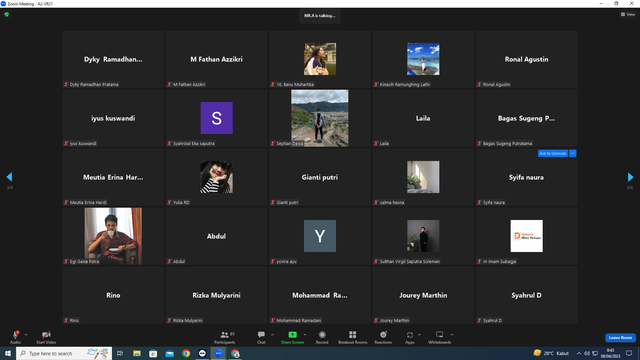640x360 pixels.
Task: Click Egi Gaiza Putra's photo
Action: coord(113,236)
